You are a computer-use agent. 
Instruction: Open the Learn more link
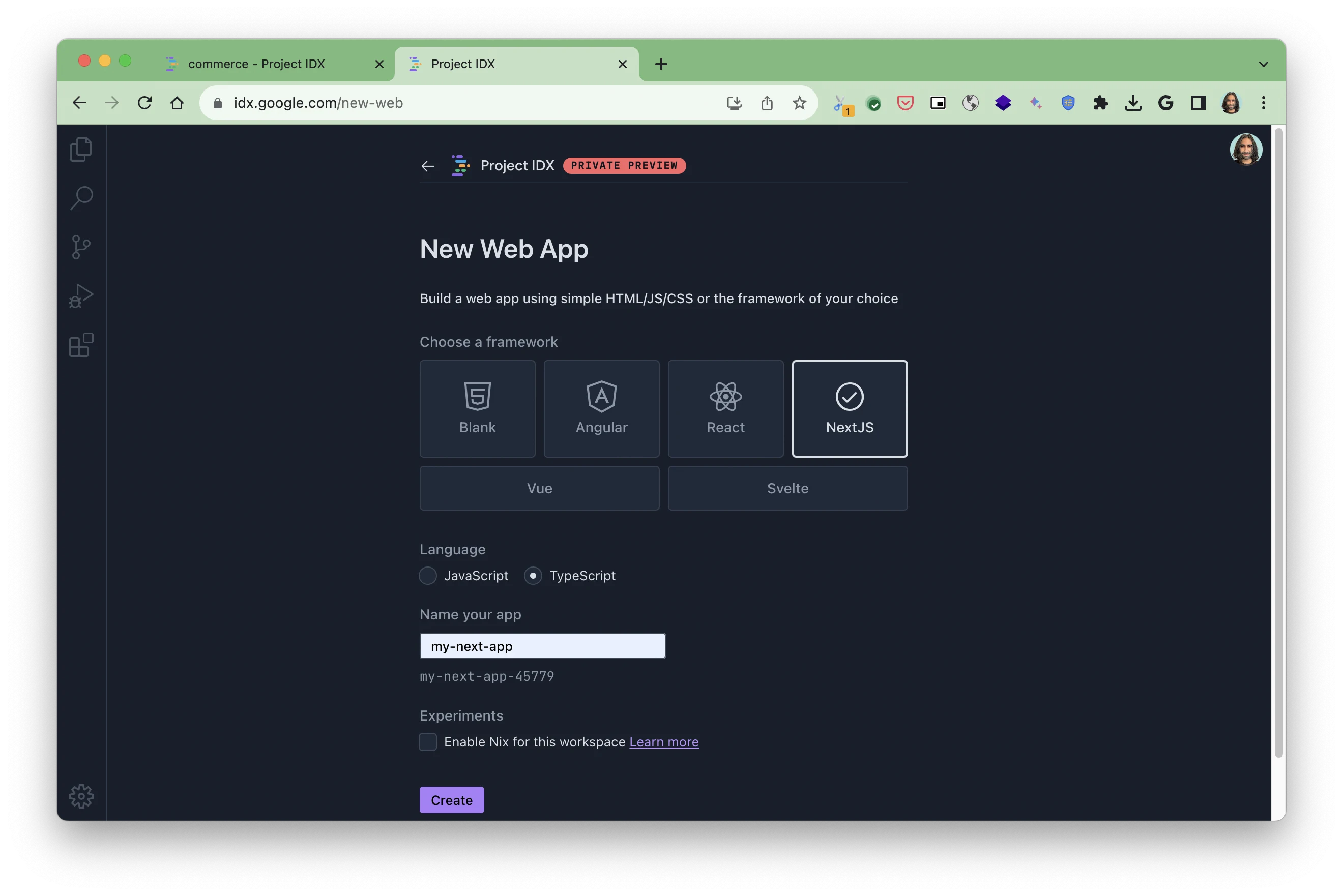tap(663, 742)
